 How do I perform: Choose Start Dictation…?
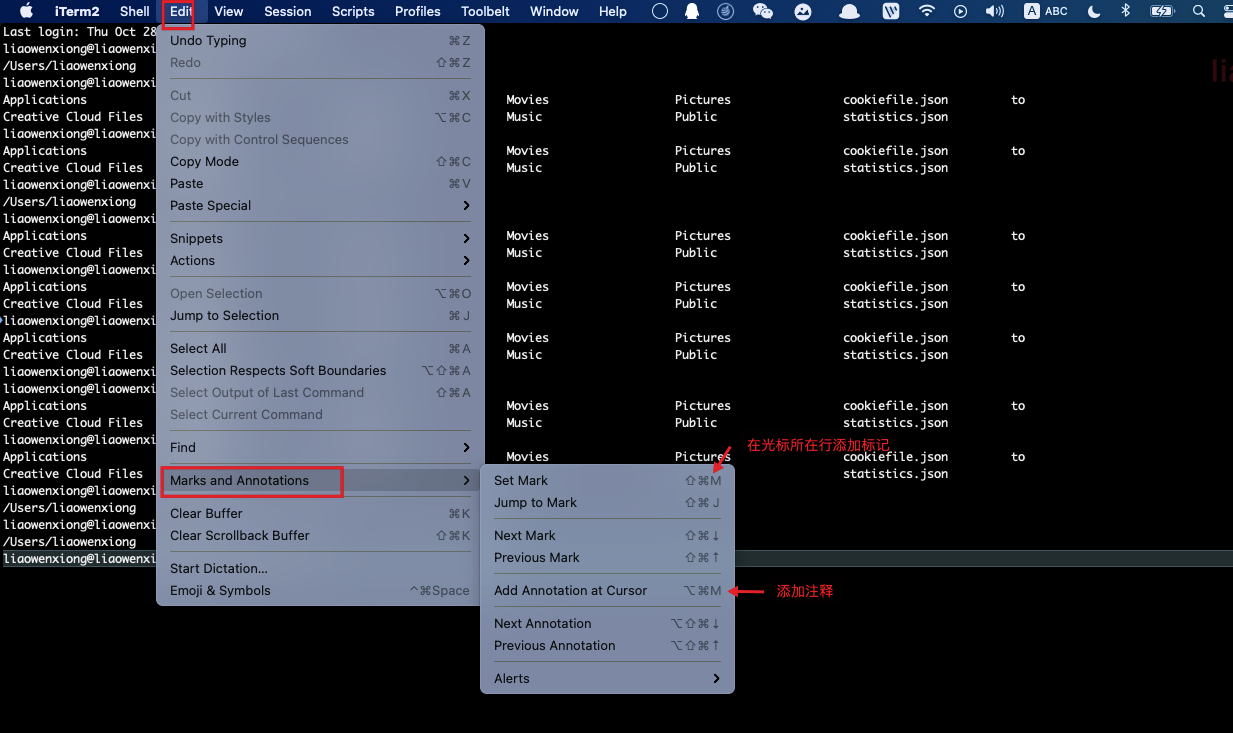320,569
